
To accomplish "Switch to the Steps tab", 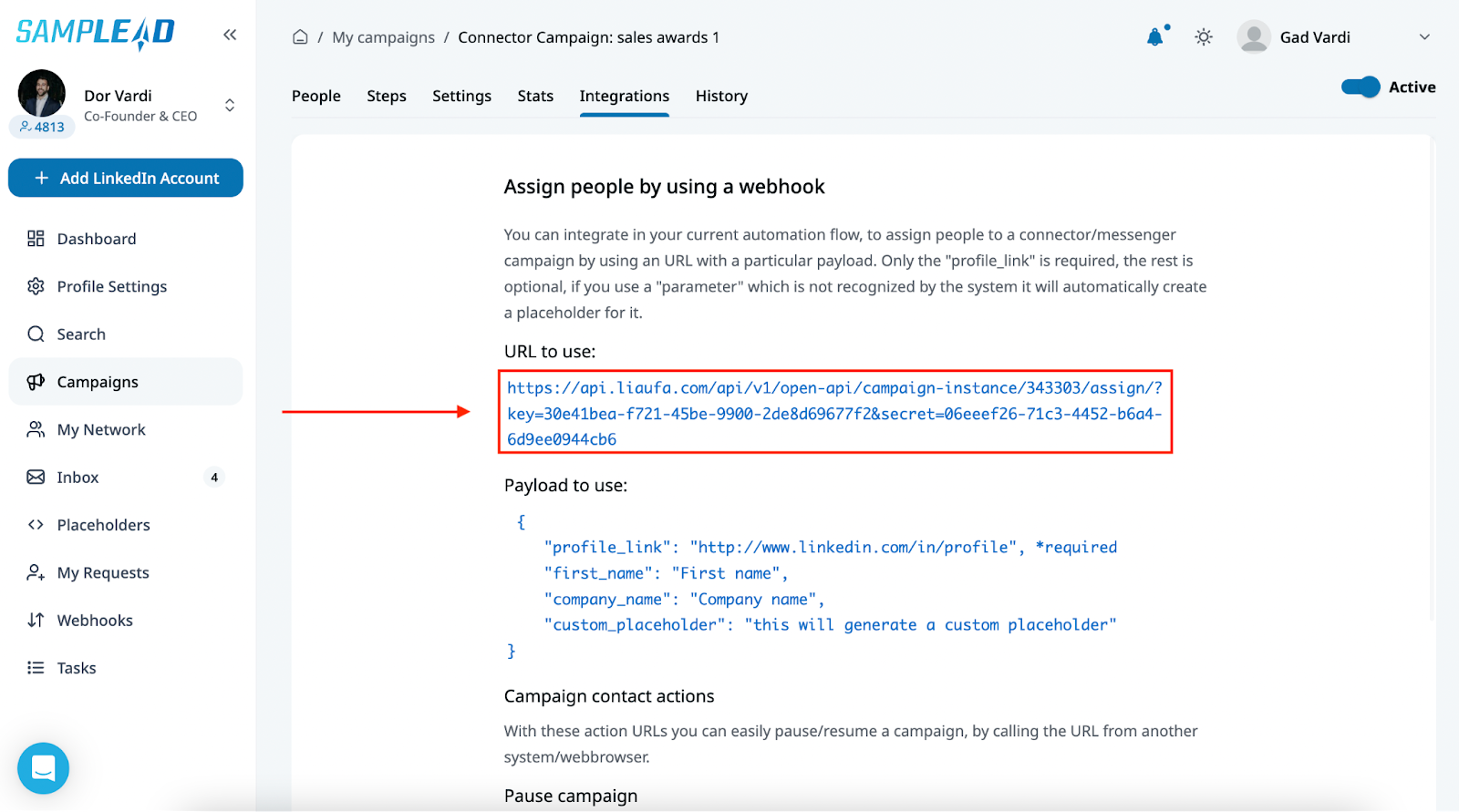I will [x=387, y=96].
